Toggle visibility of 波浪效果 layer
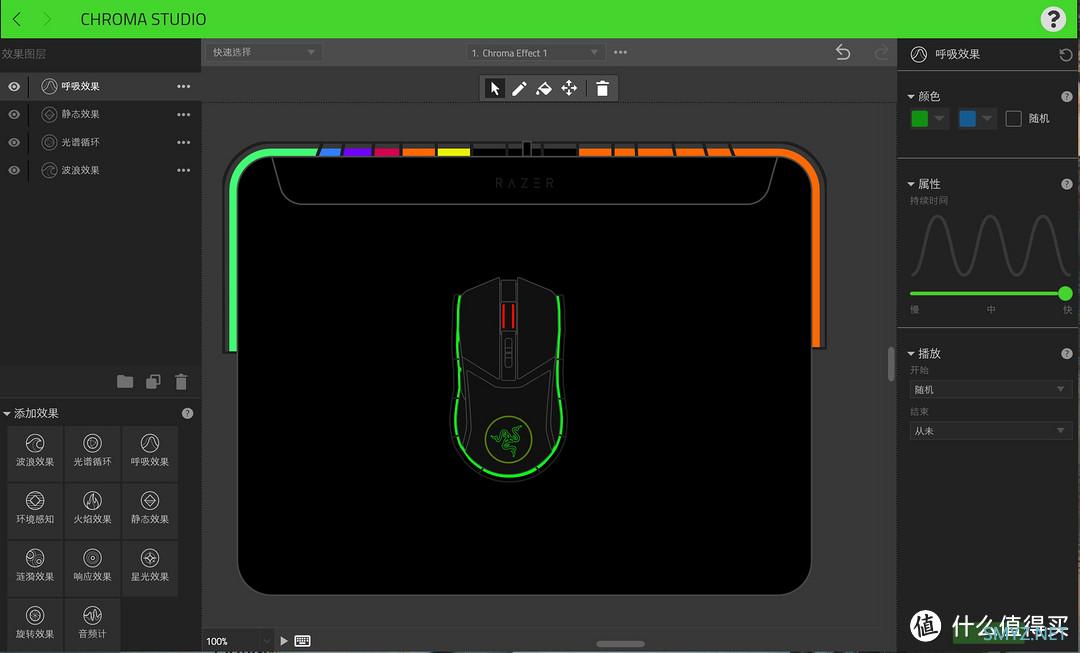 pos(14,170)
